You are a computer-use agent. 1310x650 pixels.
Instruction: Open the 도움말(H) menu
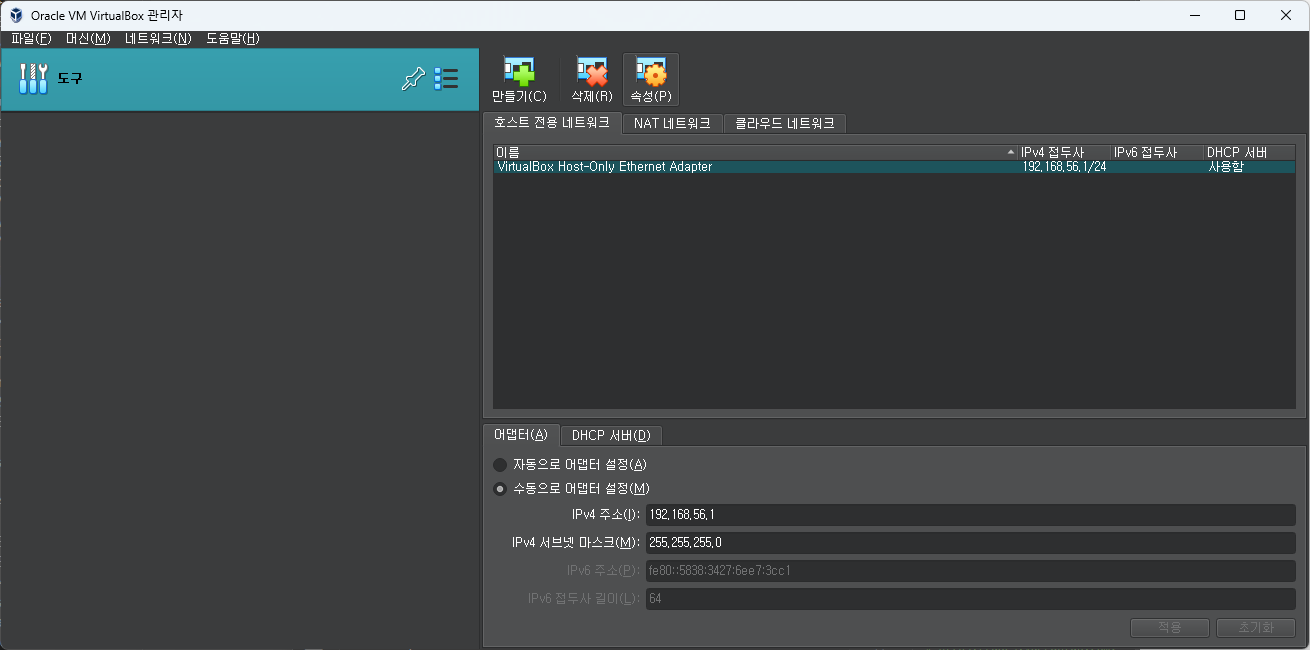click(x=232, y=38)
